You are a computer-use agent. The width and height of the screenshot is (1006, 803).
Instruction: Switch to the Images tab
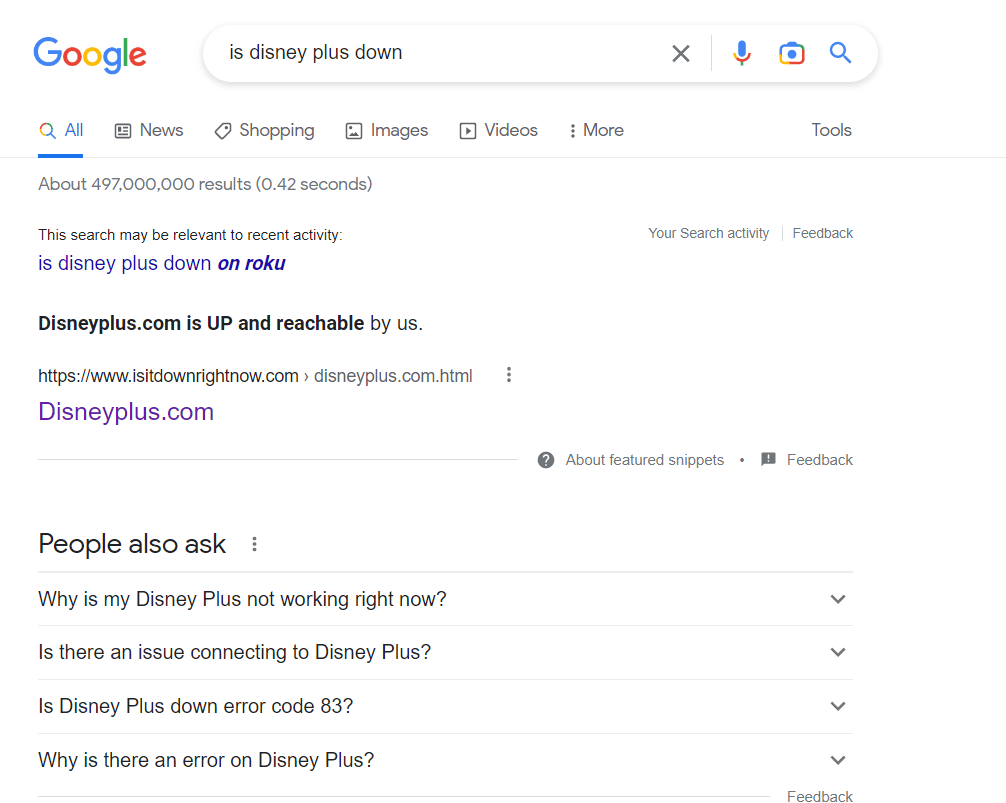(387, 130)
